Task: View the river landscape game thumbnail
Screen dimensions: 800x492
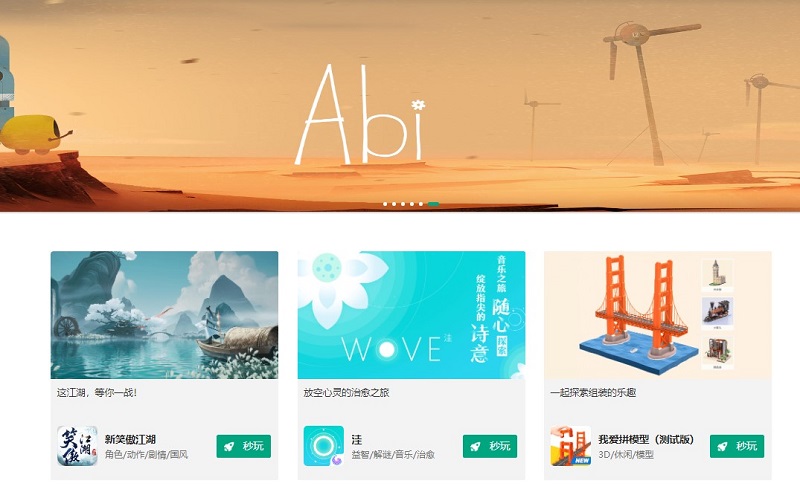Action: 164,315
